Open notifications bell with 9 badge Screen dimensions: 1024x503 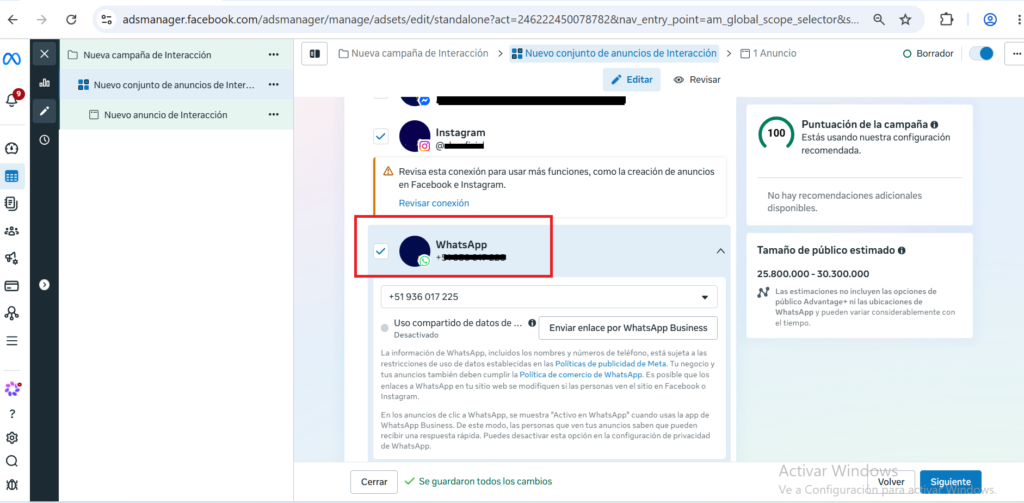[x=12, y=100]
